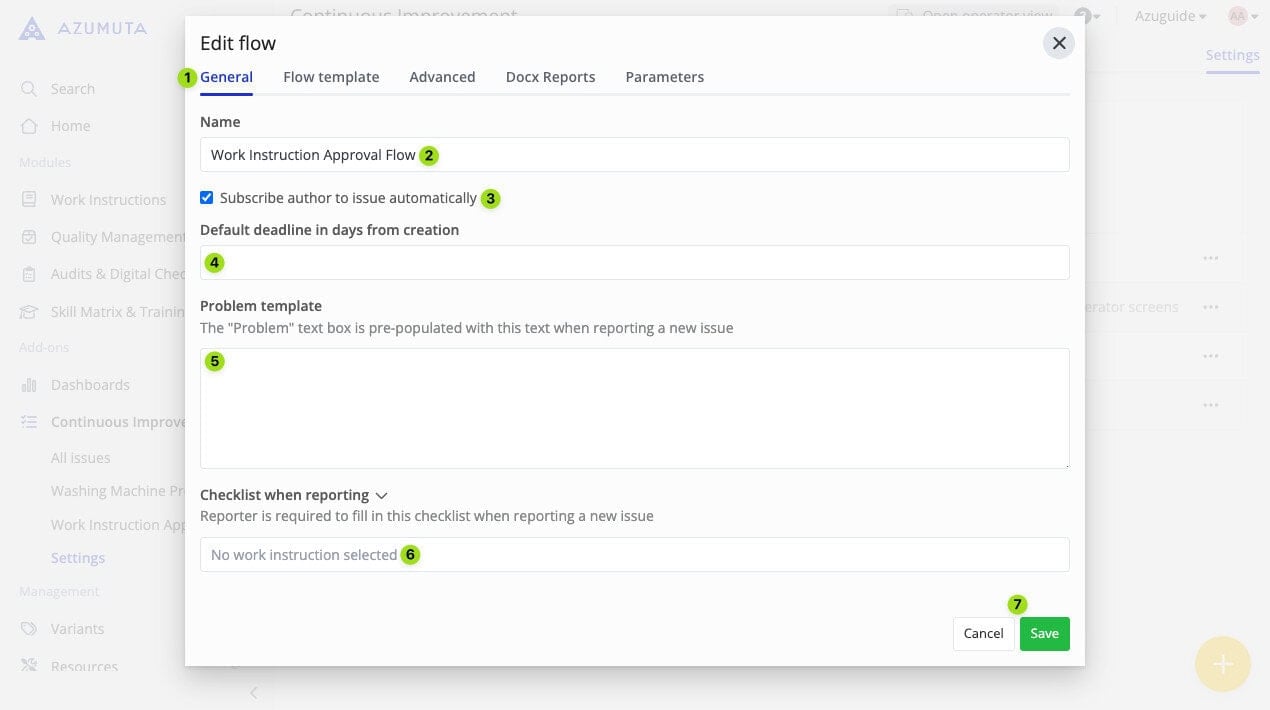Collapse the sidebar with the arrow icon
Screen dimensions: 1270x710
coord(254,692)
